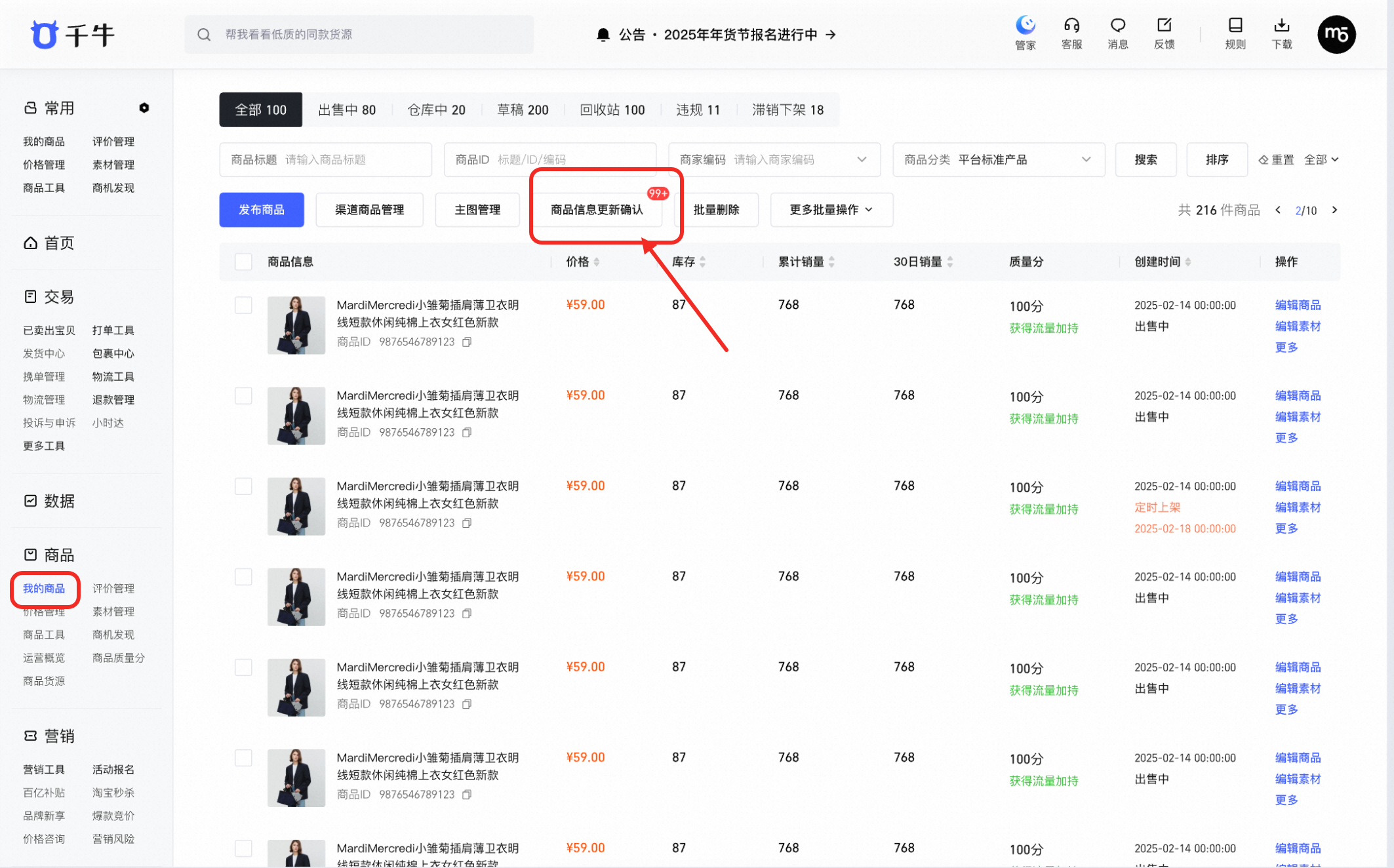Viewport: 1394px width, 868px height.
Task: Click 主图管理 button
Action: (x=477, y=210)
